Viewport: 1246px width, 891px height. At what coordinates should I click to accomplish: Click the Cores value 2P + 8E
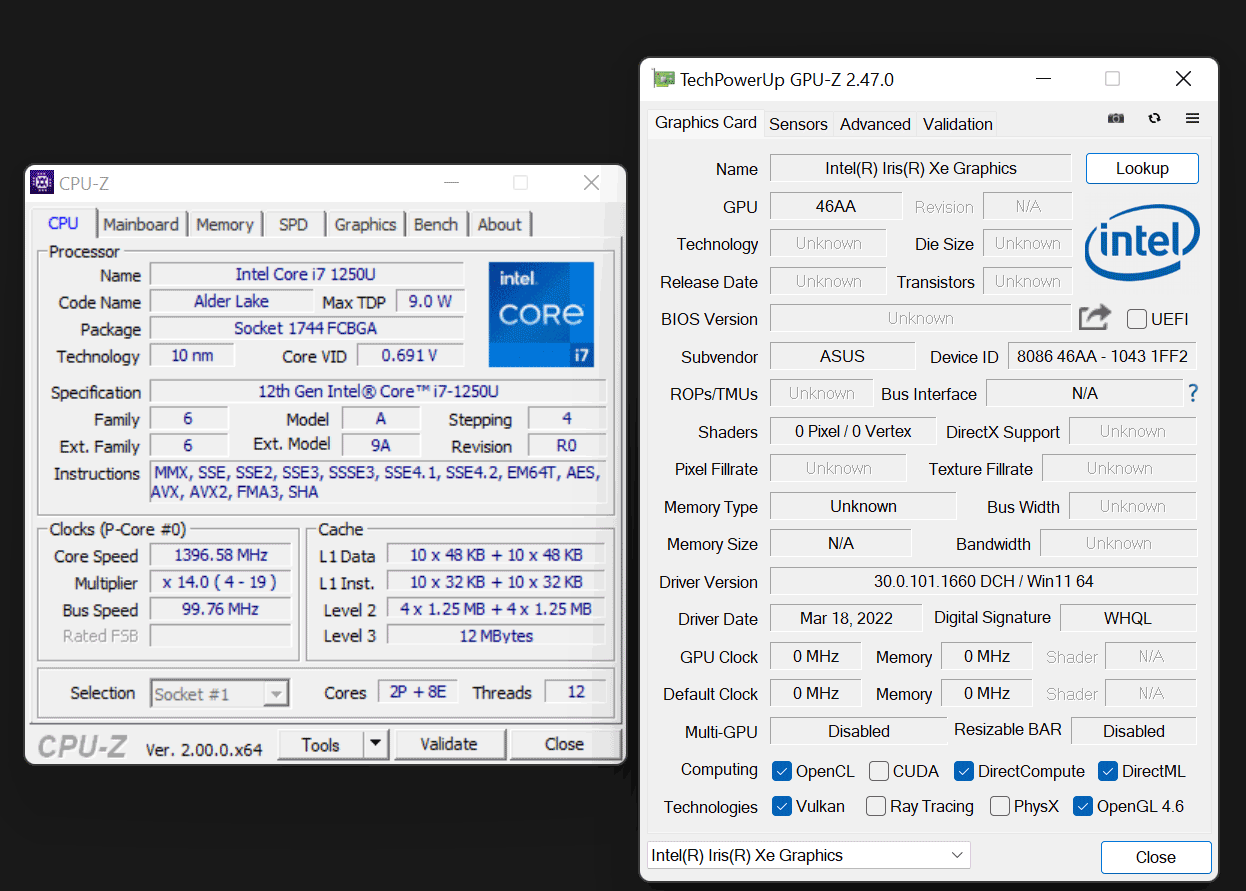418,692
